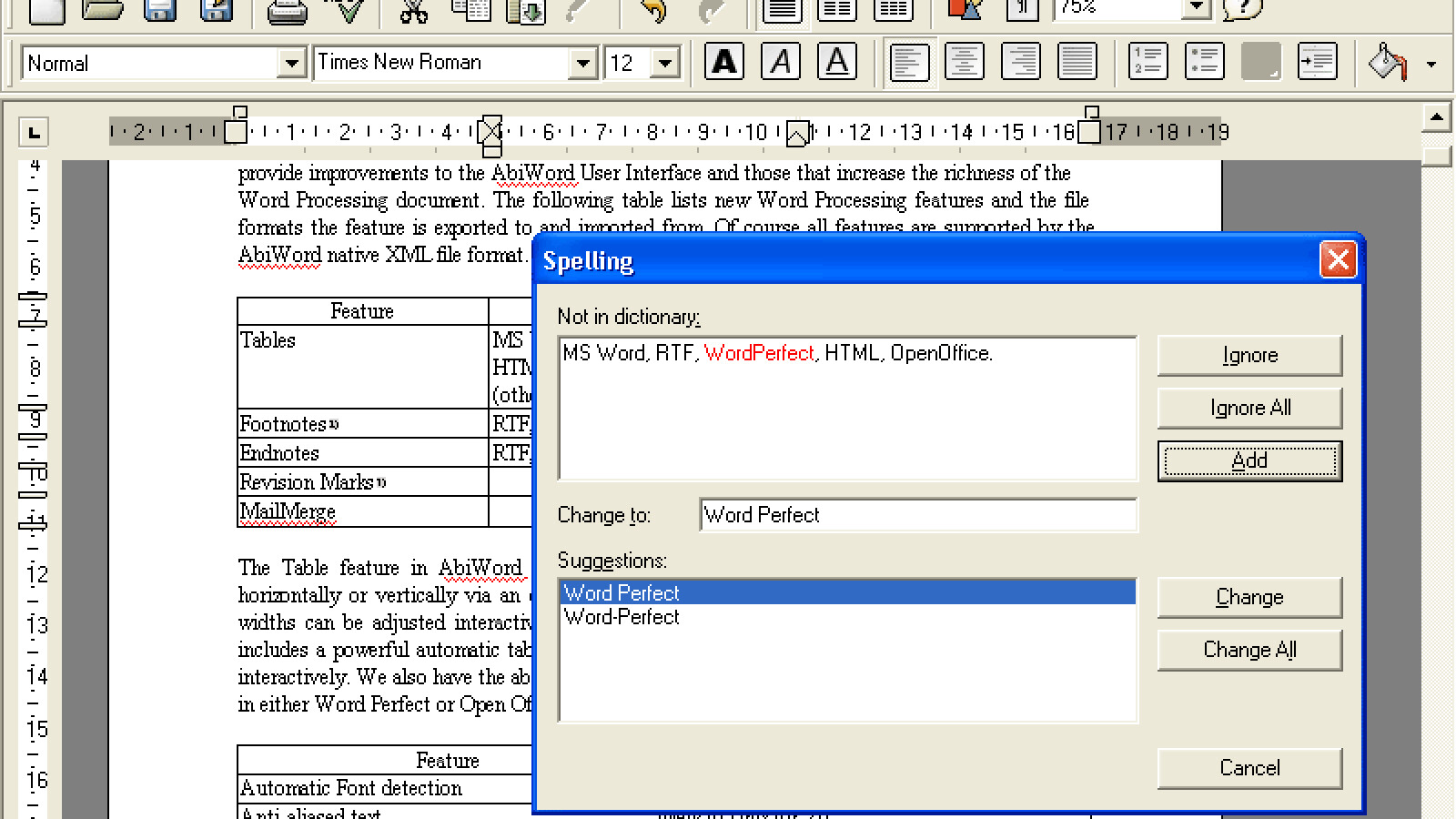The image size is (1456, 819).
Task: Insert a bulleted list
Action: [1204, 63]
